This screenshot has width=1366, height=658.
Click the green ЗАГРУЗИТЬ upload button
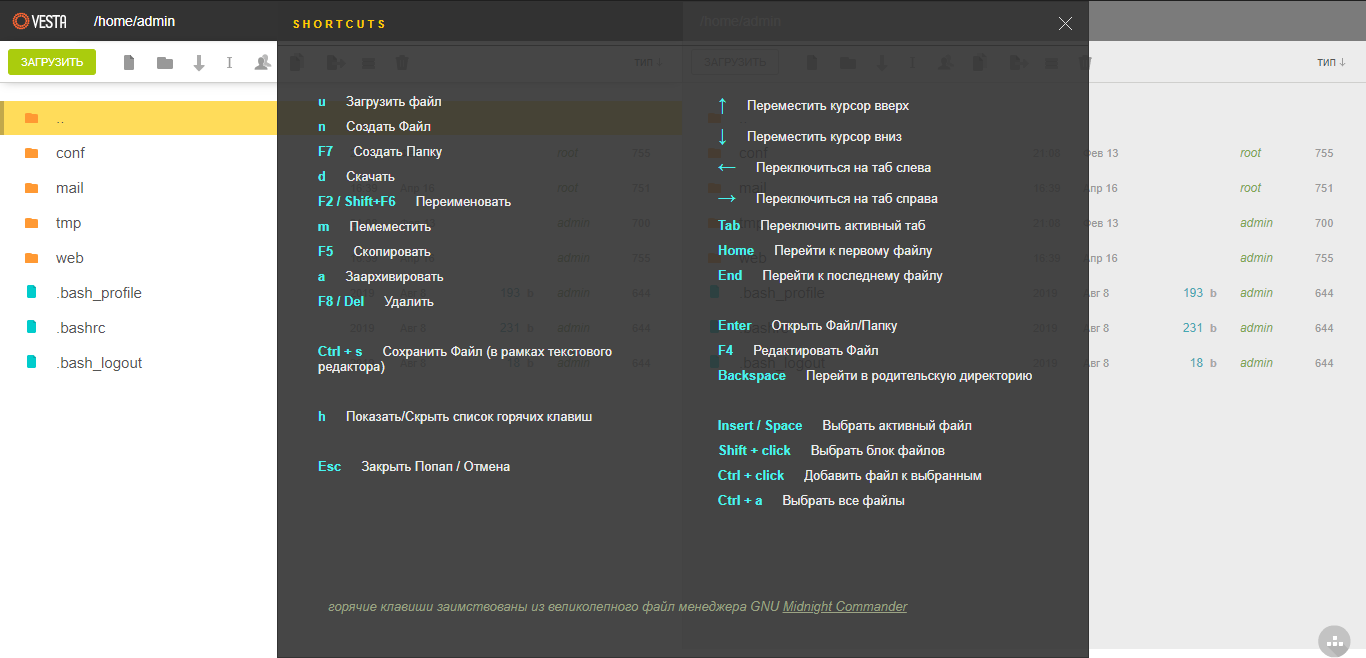52,62
